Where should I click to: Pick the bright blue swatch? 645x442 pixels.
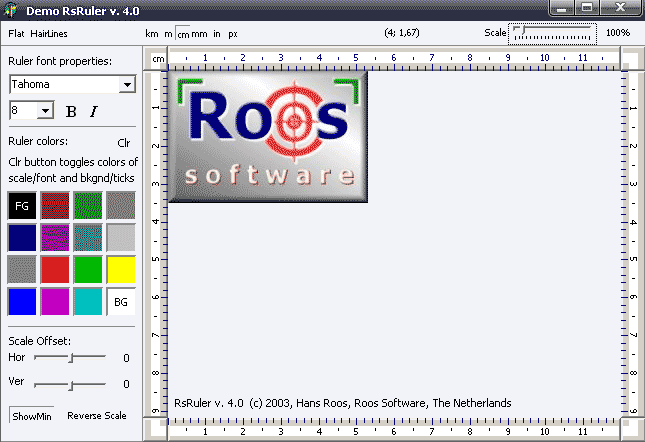tap(22, 302)
